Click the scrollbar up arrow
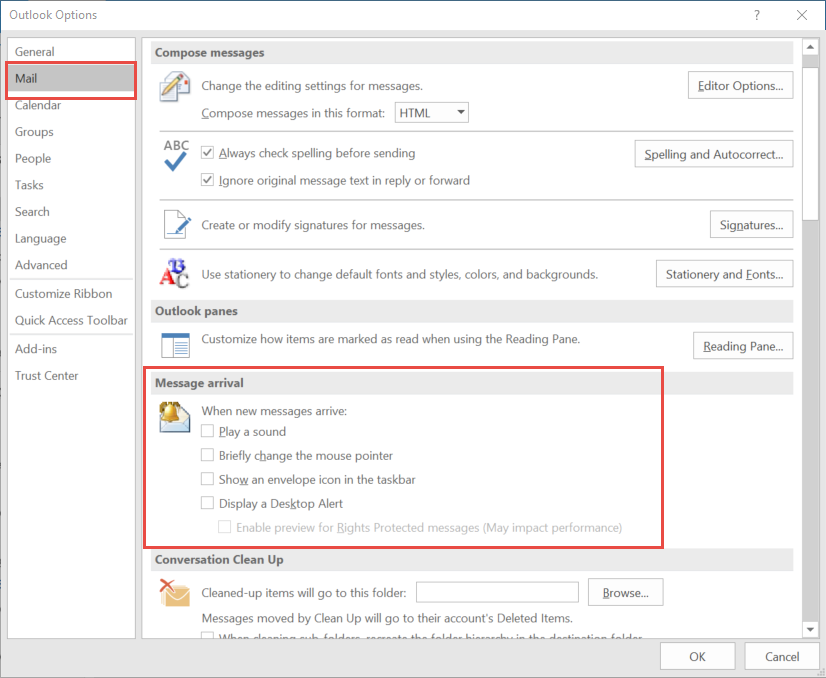 [810, 47]
